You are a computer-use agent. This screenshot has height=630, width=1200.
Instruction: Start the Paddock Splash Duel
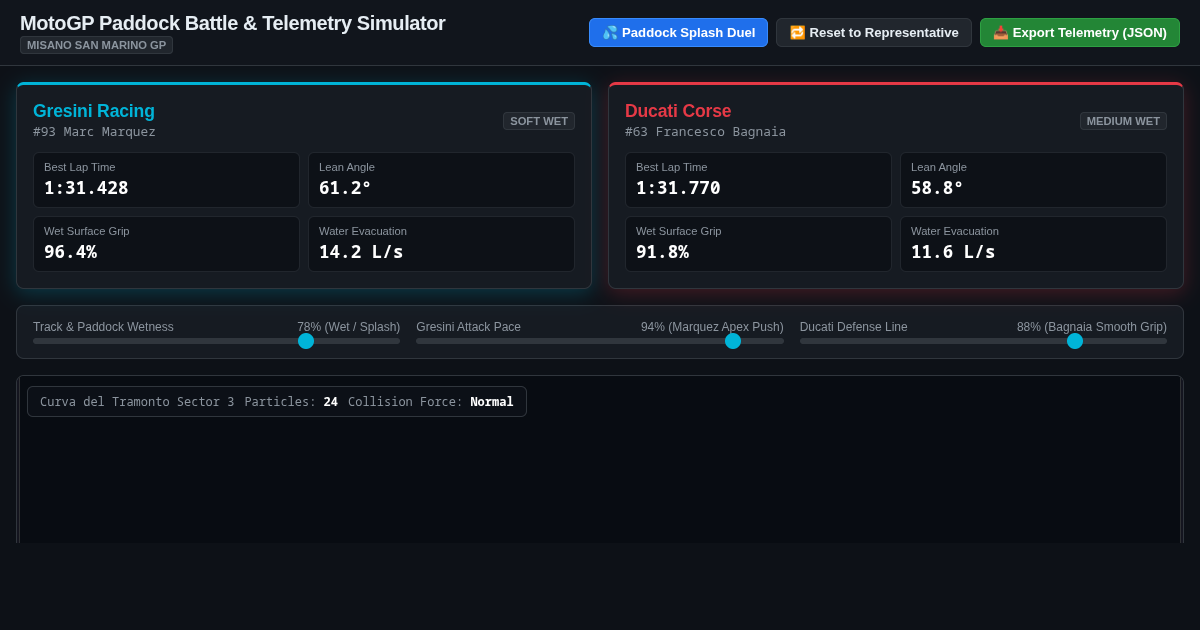(678, 32)
